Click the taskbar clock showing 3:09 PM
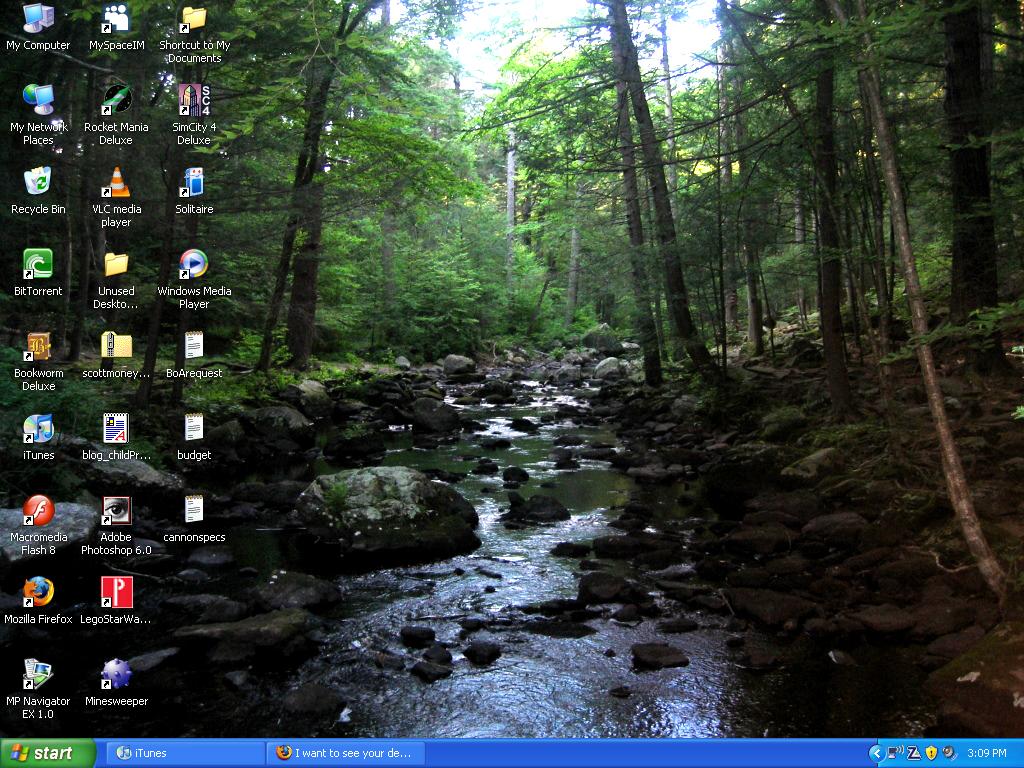Image resolution: width=1024 pixels, height=768 pixels. point(987,753)
